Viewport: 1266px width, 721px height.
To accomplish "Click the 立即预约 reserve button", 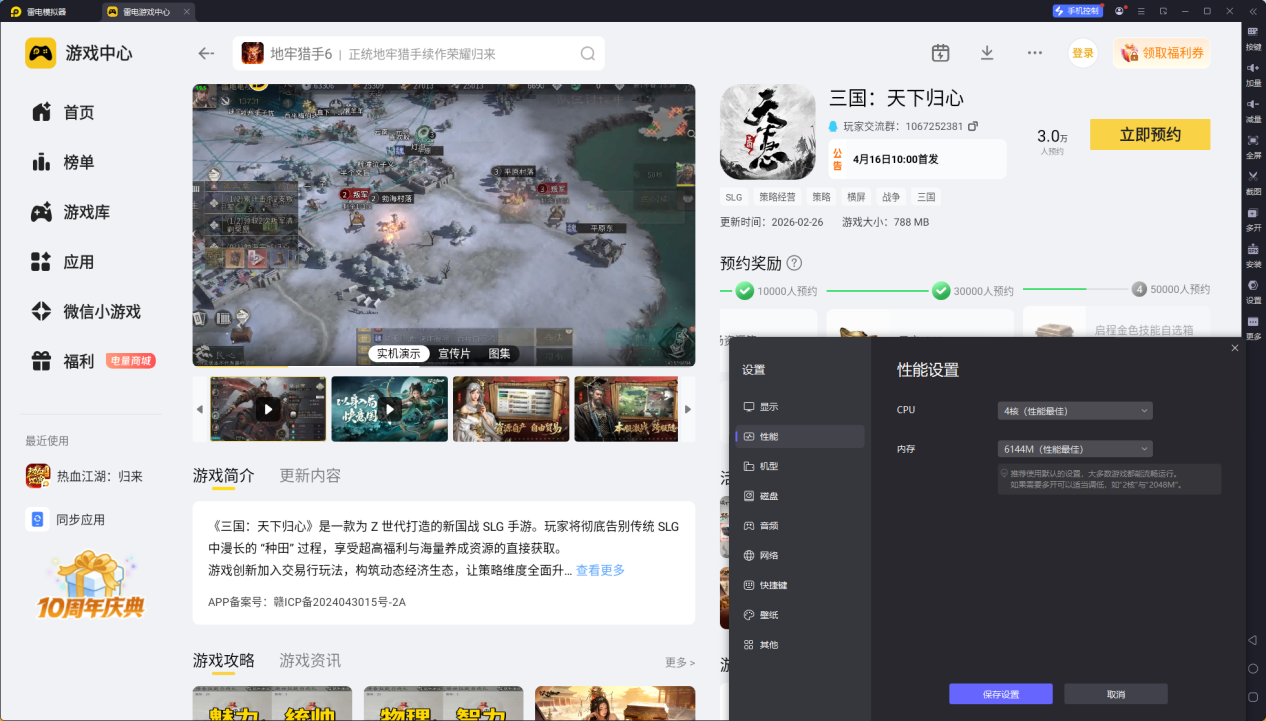I will [1150, 135].
